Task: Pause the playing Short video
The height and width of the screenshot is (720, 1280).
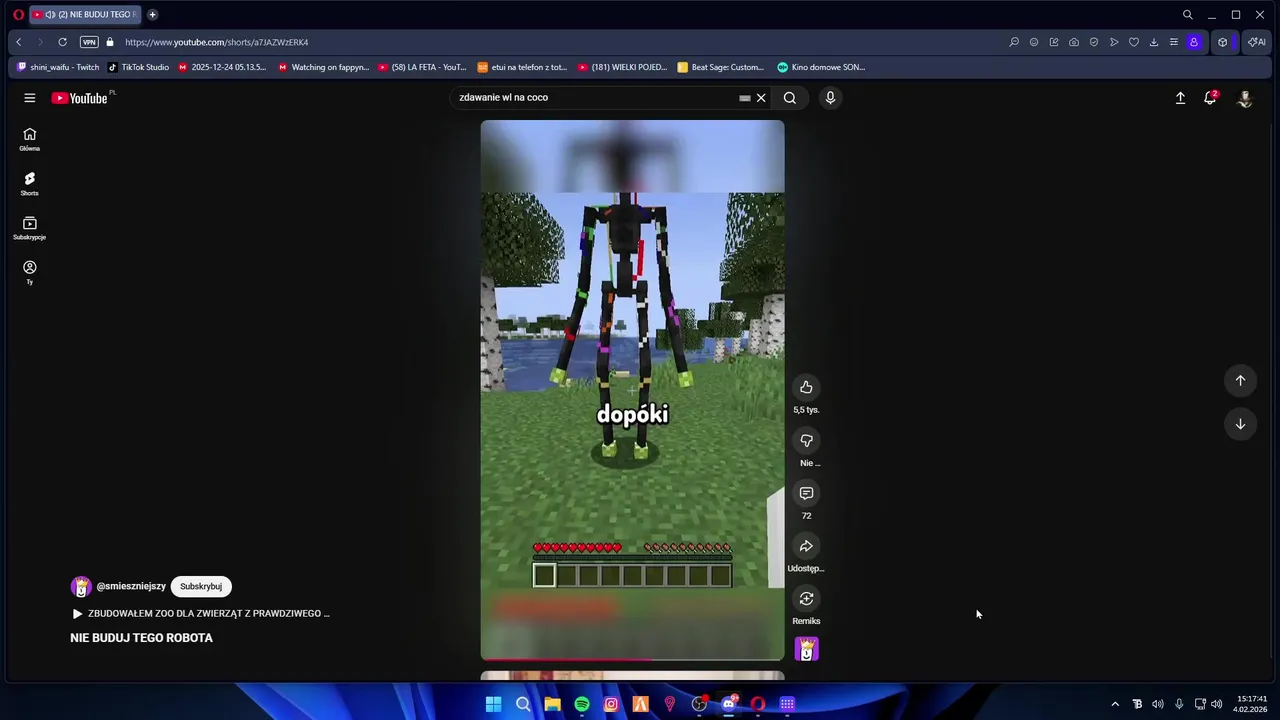Action: click(632, 390)
